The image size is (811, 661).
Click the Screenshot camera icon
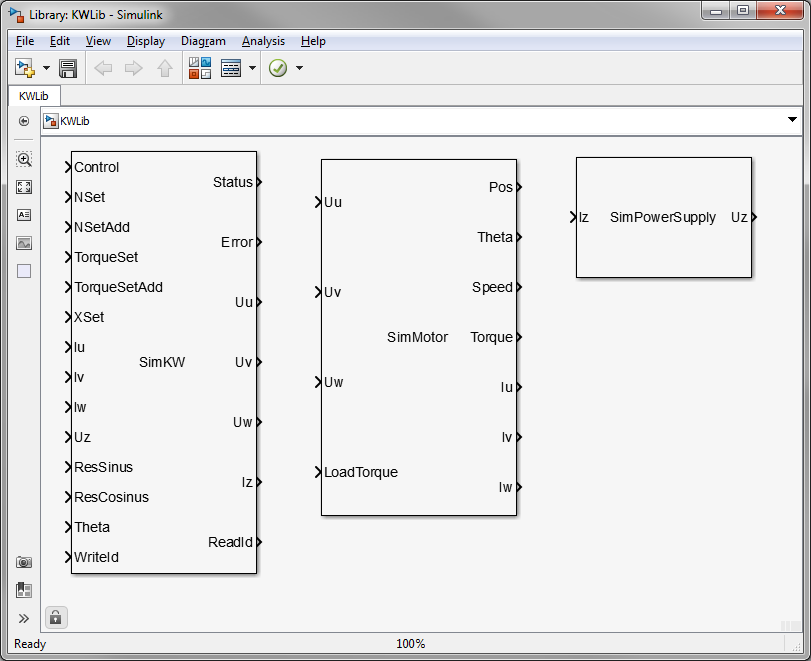tap(24, 562)
